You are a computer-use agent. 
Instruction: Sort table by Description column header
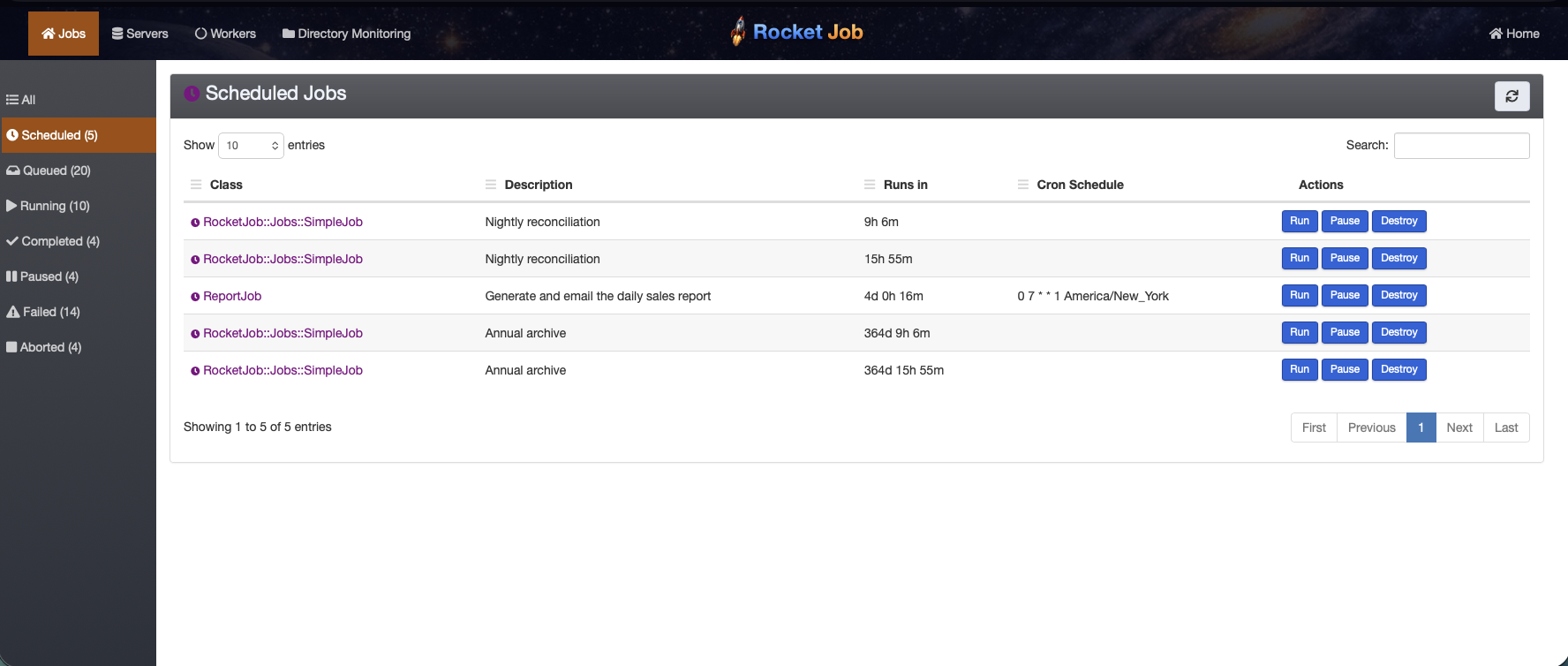click(x=539, y=185)
